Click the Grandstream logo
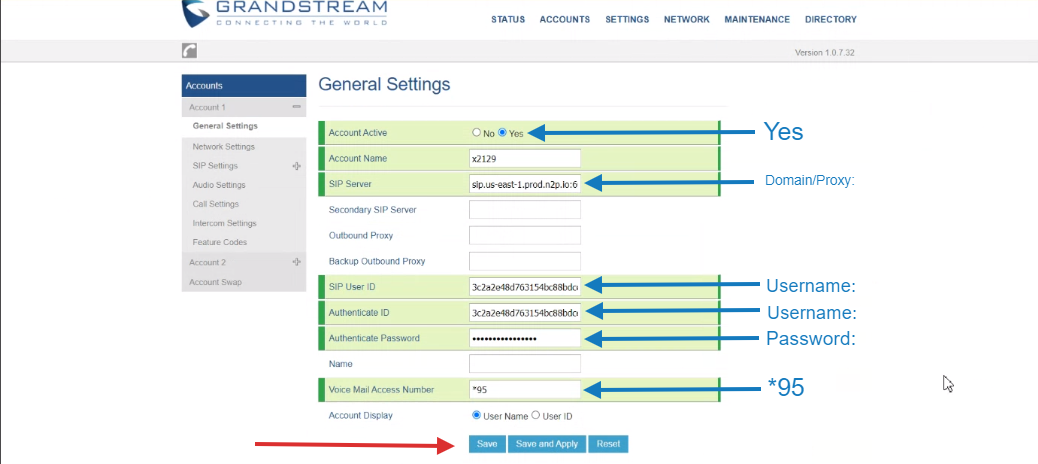The image size is (1038, 464). pos(284,14)
